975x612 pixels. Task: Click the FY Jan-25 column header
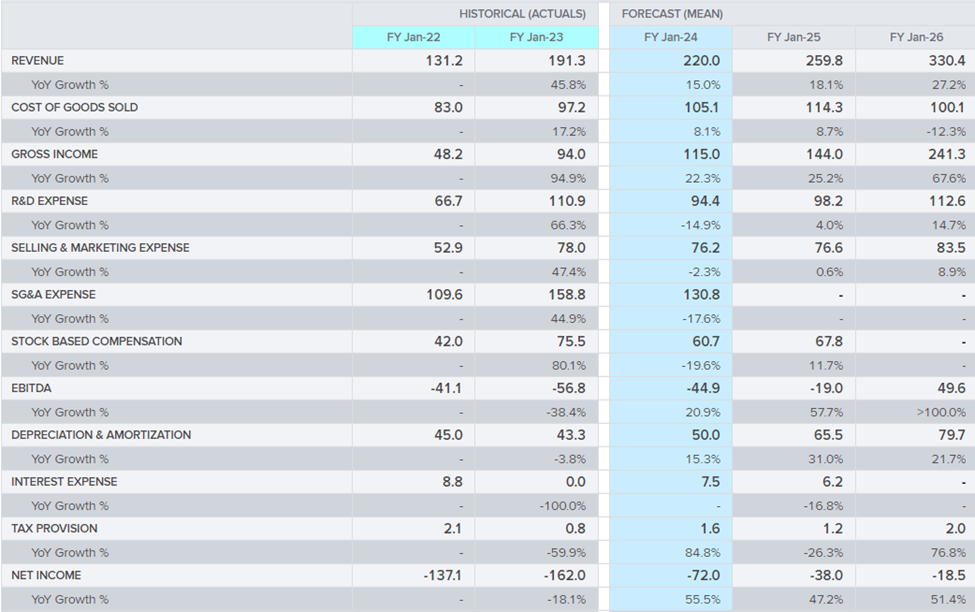pyautogui.click(x=794, y=37)
